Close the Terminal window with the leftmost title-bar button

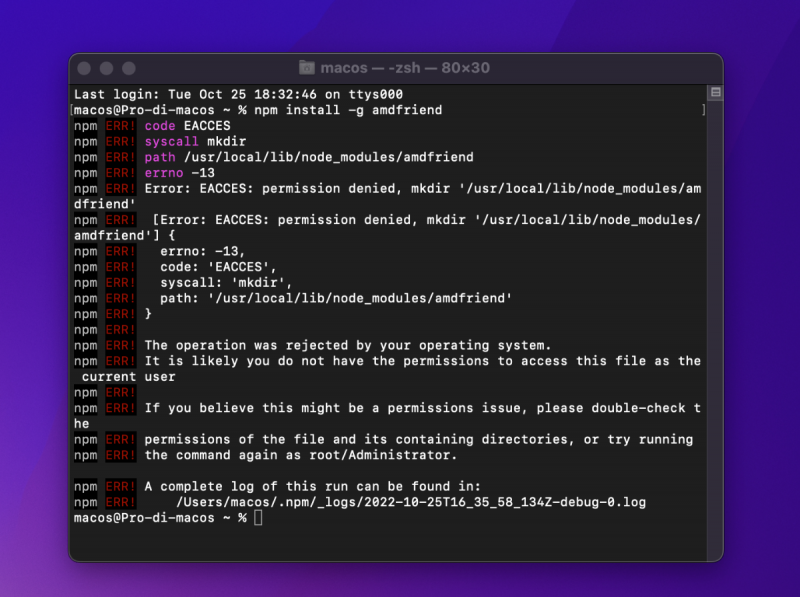tap(84, 68)
